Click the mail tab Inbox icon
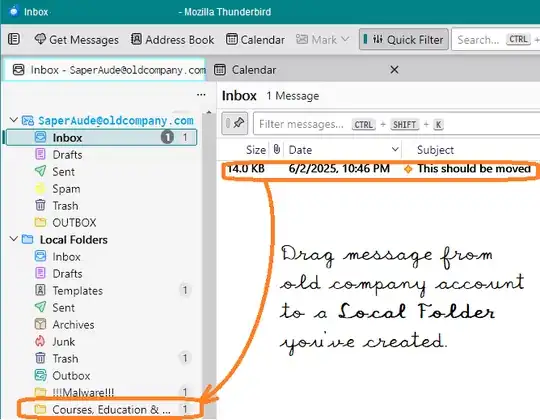The height and width of the screenshot is (420, 540). (x=18, y=70)
